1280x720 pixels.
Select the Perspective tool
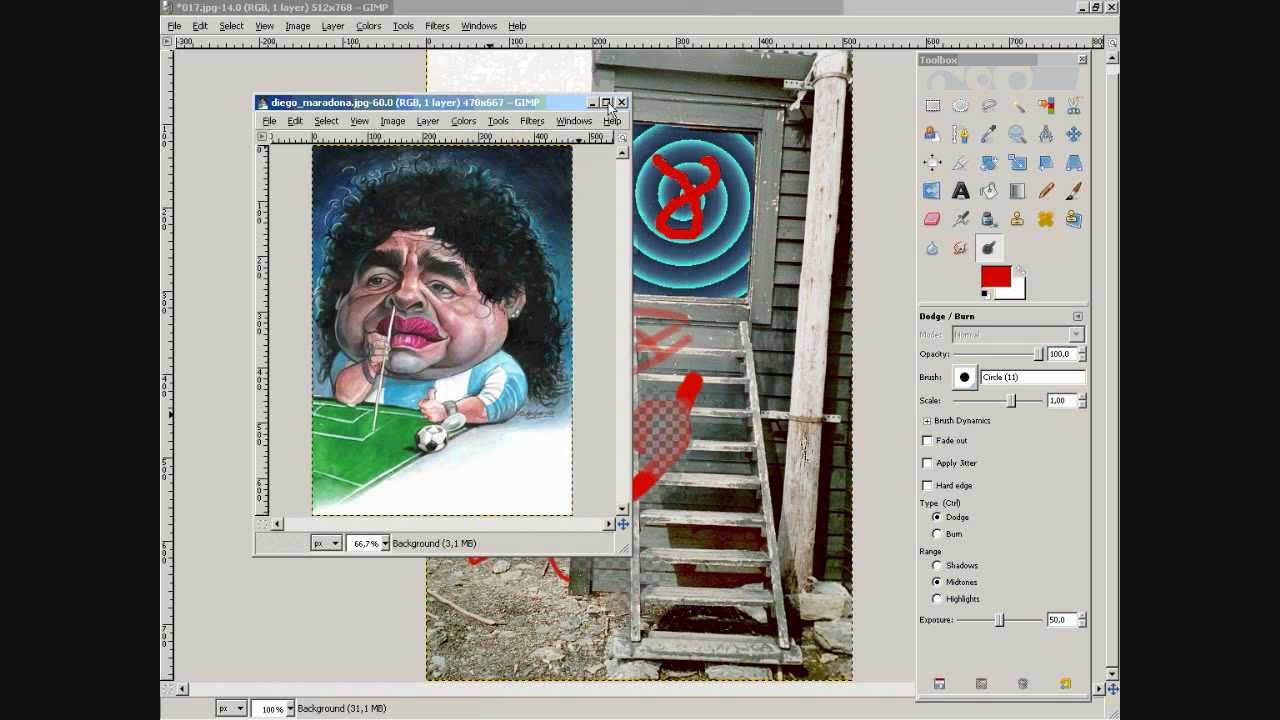(x=1073, y=162)
